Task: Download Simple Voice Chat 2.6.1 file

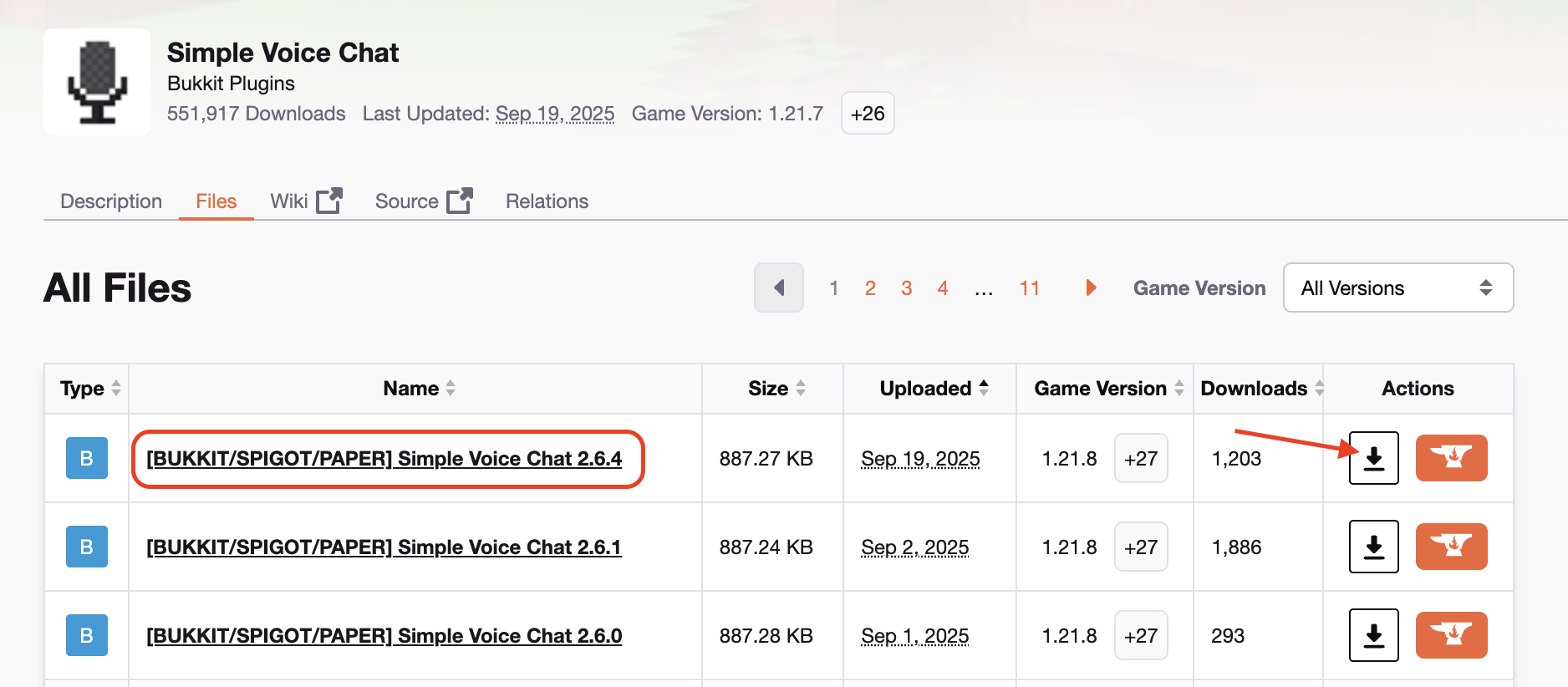Action: (1373, 547)
